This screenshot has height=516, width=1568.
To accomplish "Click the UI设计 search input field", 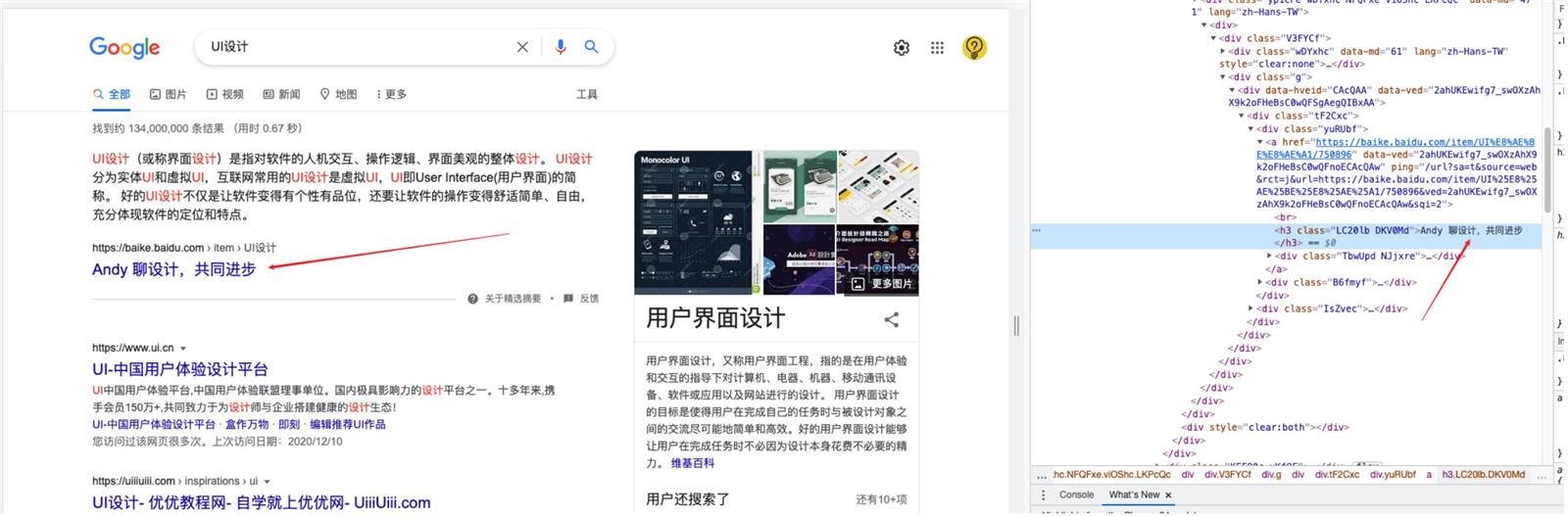I will point(358,47).
